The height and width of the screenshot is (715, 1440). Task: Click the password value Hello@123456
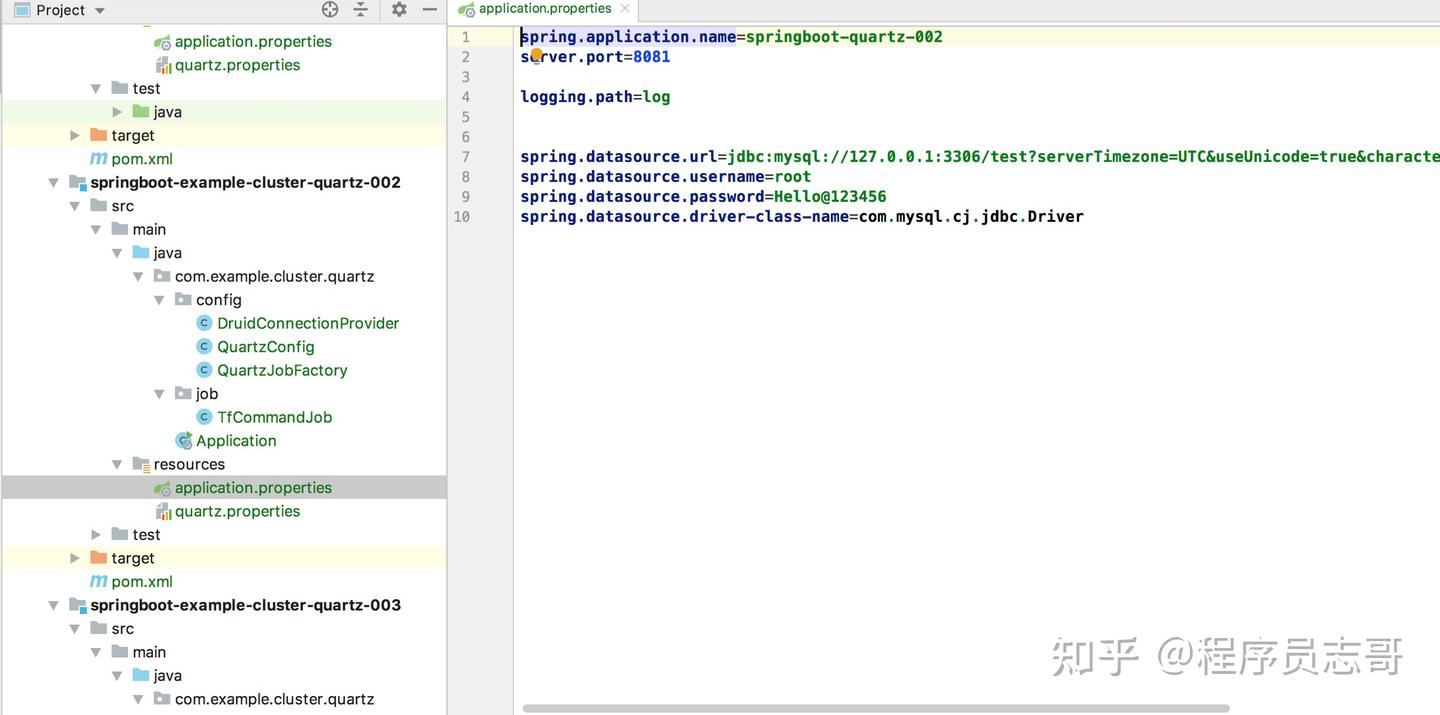click(830, 197)
